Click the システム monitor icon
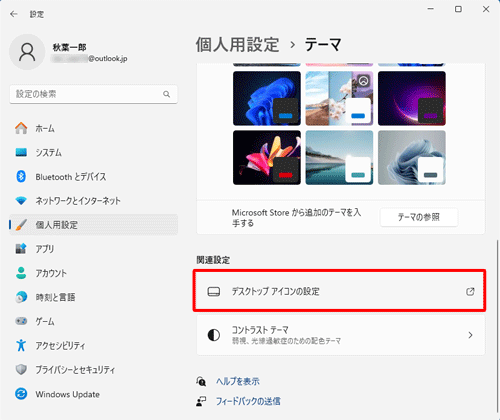The width and height of the screenshot is (500, 420). [21, 152]
